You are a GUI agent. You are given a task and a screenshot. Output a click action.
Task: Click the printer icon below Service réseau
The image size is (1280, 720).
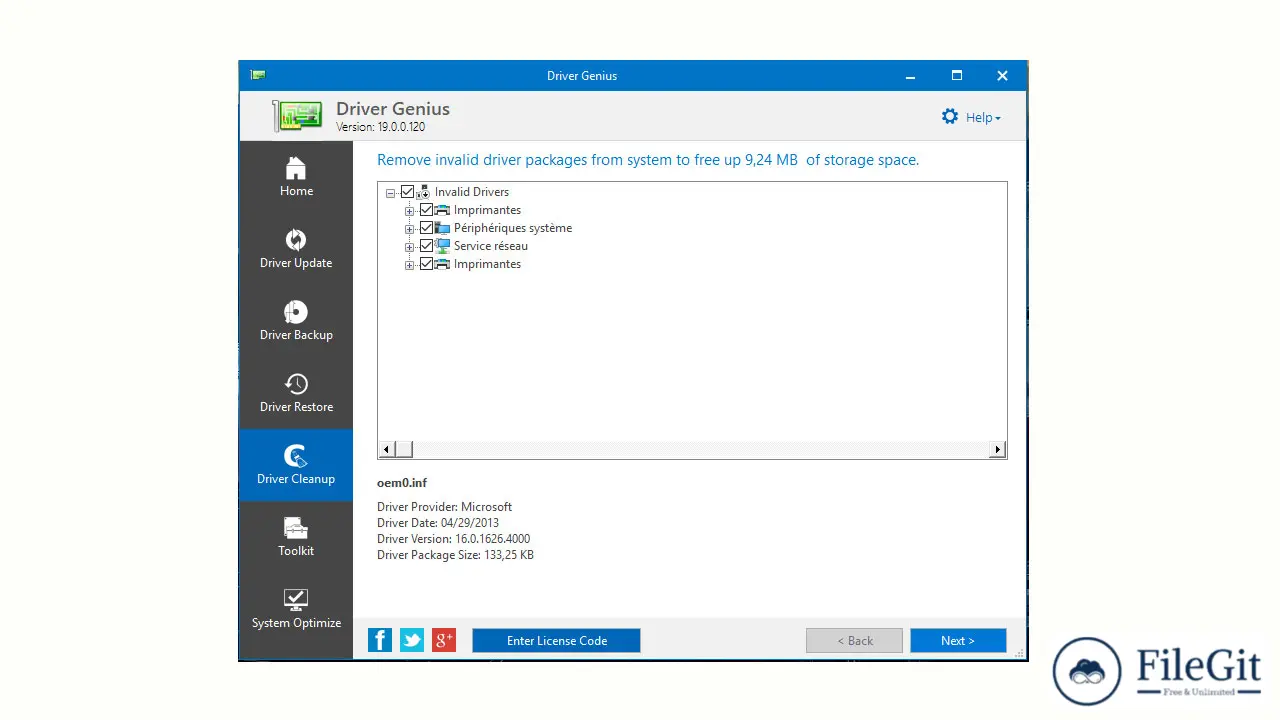442,264
